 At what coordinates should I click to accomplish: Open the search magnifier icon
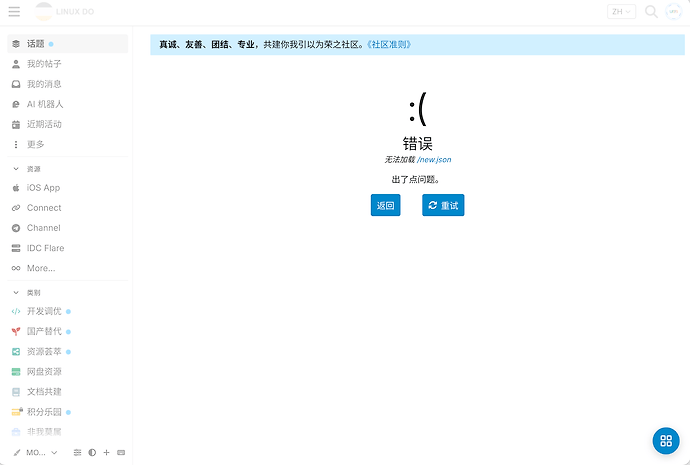(x=651, y=11)
